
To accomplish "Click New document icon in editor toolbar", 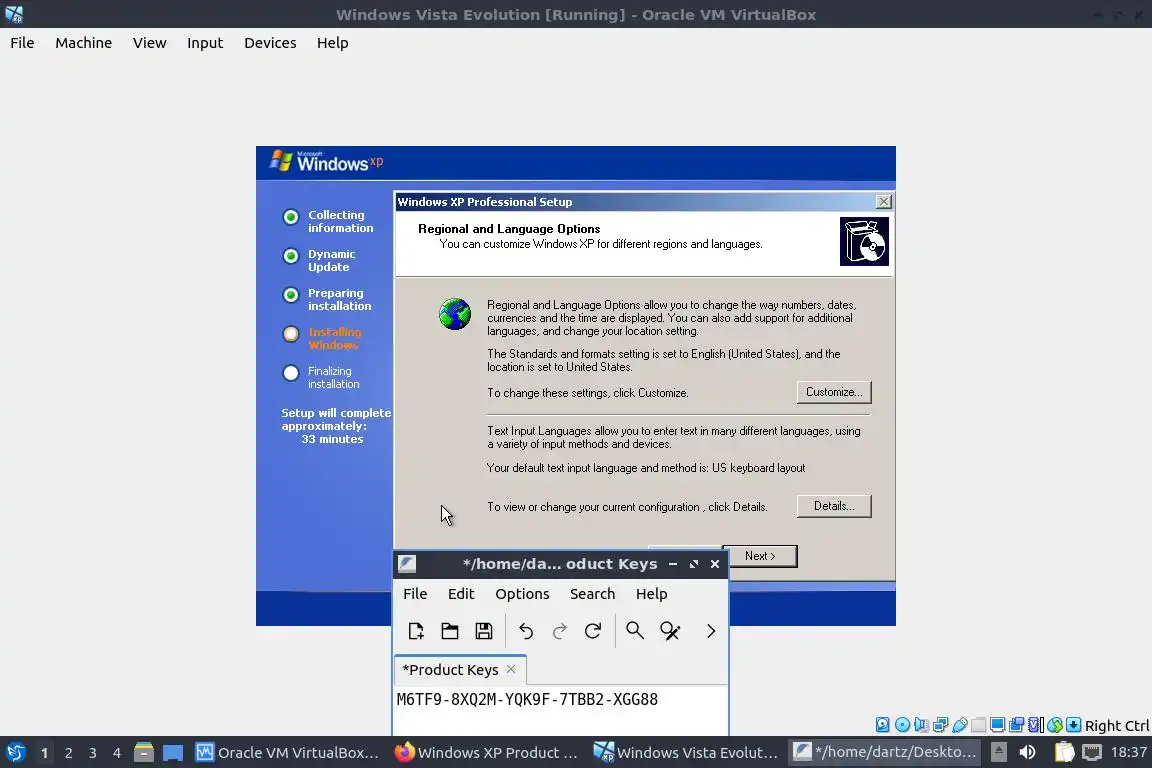I will click(x=416, y=631).
